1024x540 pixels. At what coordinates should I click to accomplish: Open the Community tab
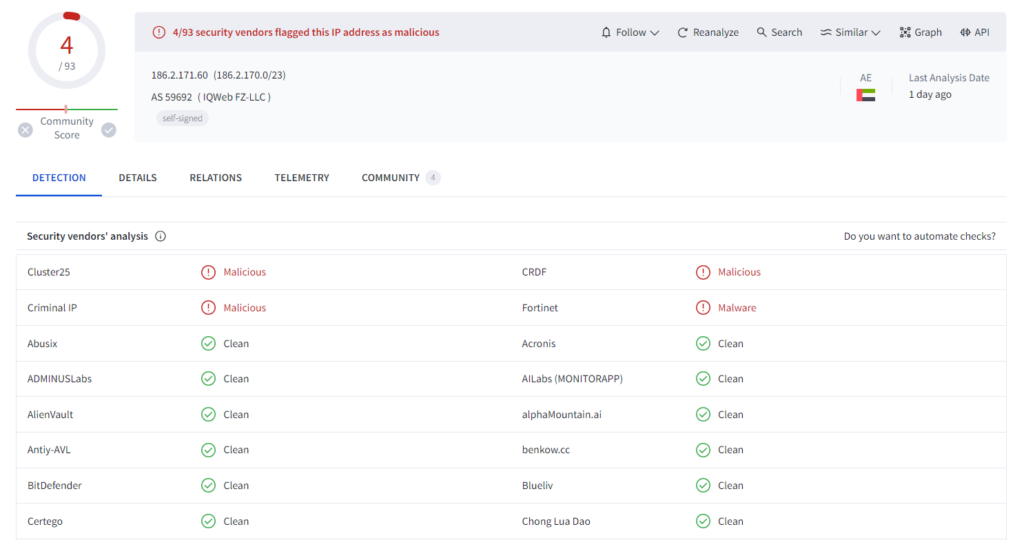tap(390, 178)
